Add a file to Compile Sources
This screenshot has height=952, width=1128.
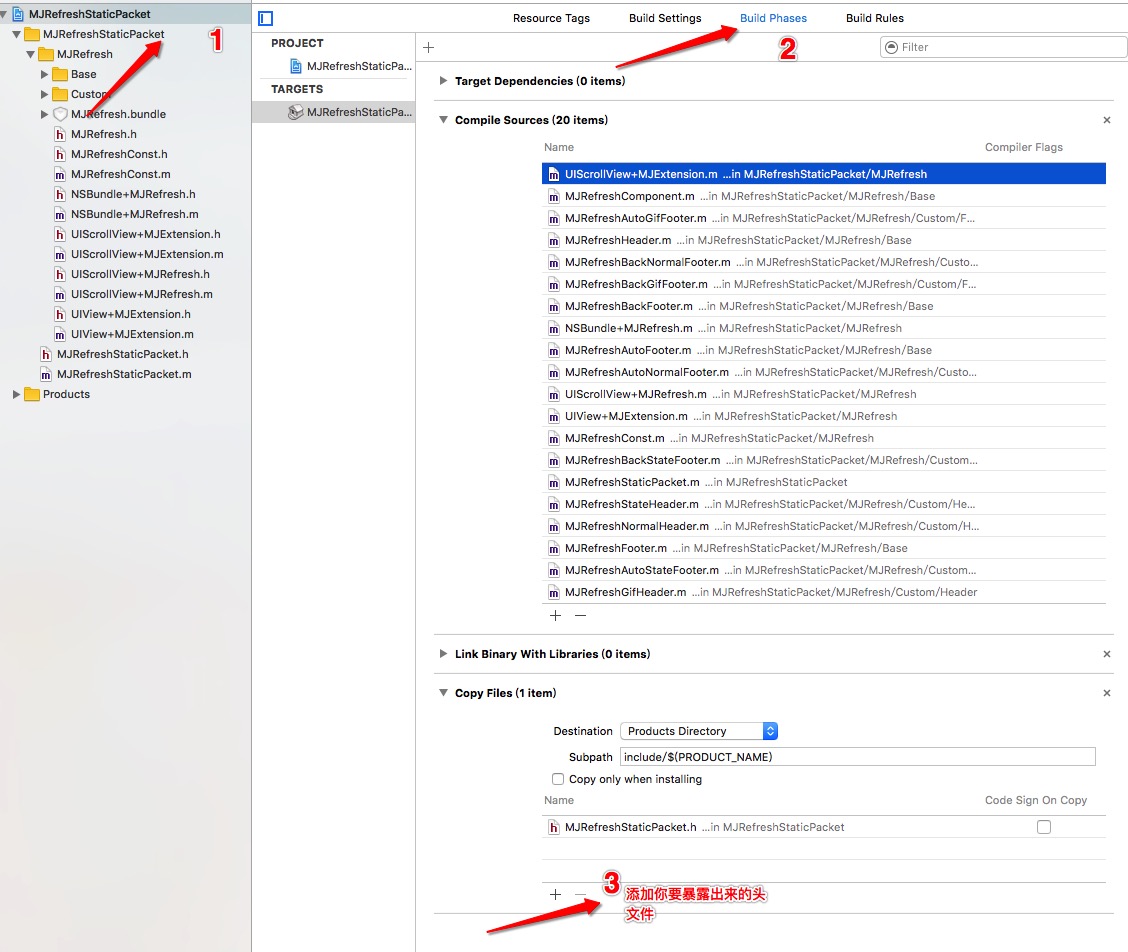tap(555, 615)
